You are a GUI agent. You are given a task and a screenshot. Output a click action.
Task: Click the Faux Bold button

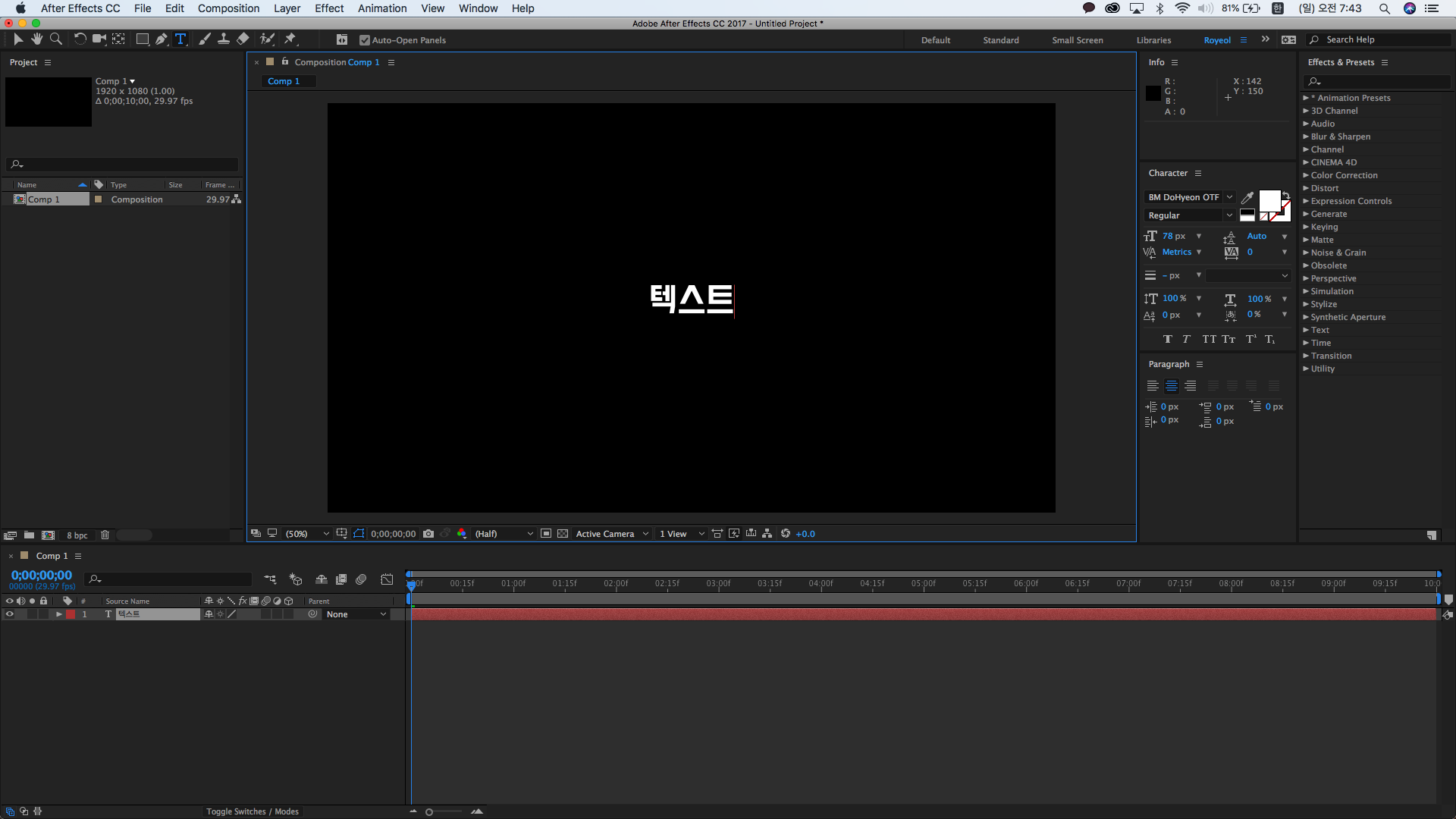[1167, 339]
